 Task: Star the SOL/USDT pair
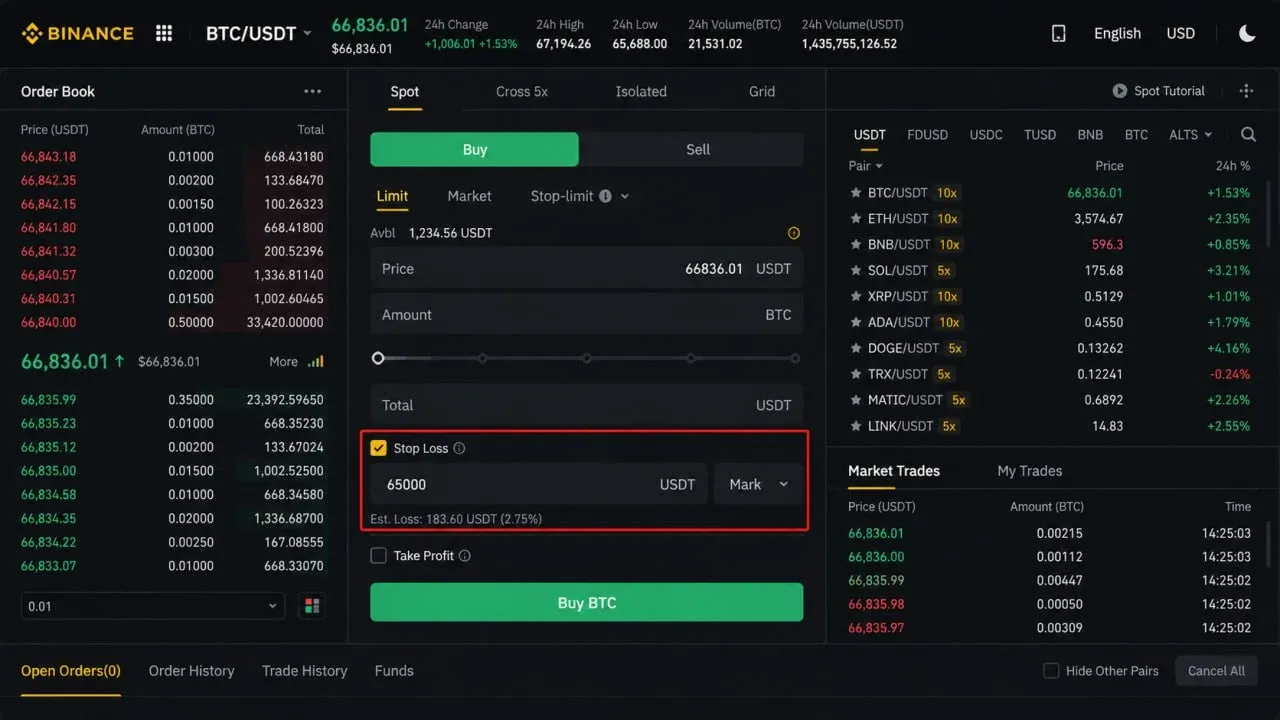856,270
